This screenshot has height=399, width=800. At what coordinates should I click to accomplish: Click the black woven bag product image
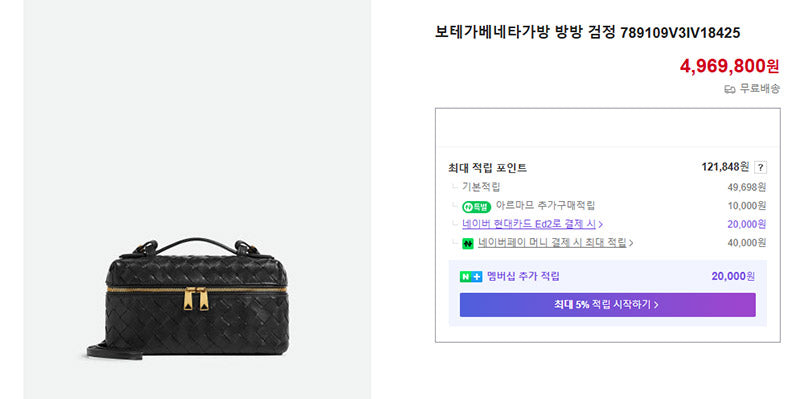pyautogui.click(x=188, y=298)
